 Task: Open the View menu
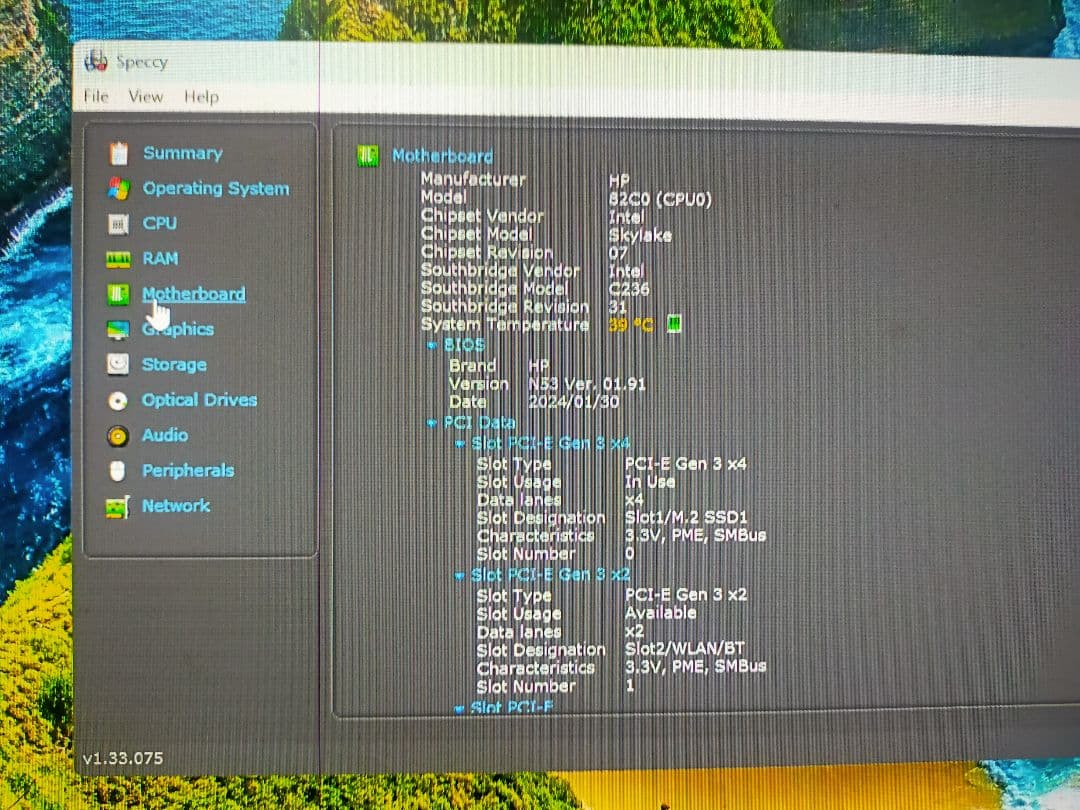pyautogui.click(x=146, y=96)
